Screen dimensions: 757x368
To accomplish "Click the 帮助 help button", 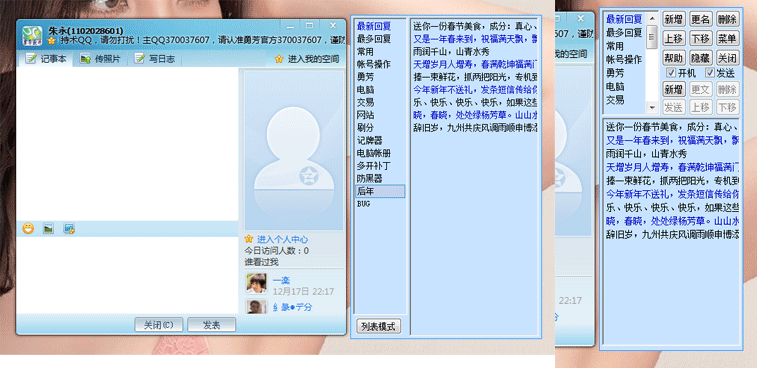I will (673, 58).
